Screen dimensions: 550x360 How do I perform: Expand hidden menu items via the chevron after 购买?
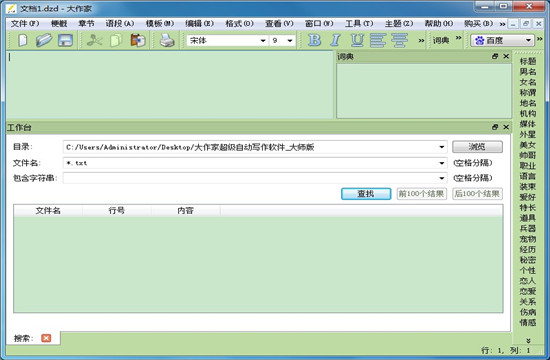coord(502,24)
